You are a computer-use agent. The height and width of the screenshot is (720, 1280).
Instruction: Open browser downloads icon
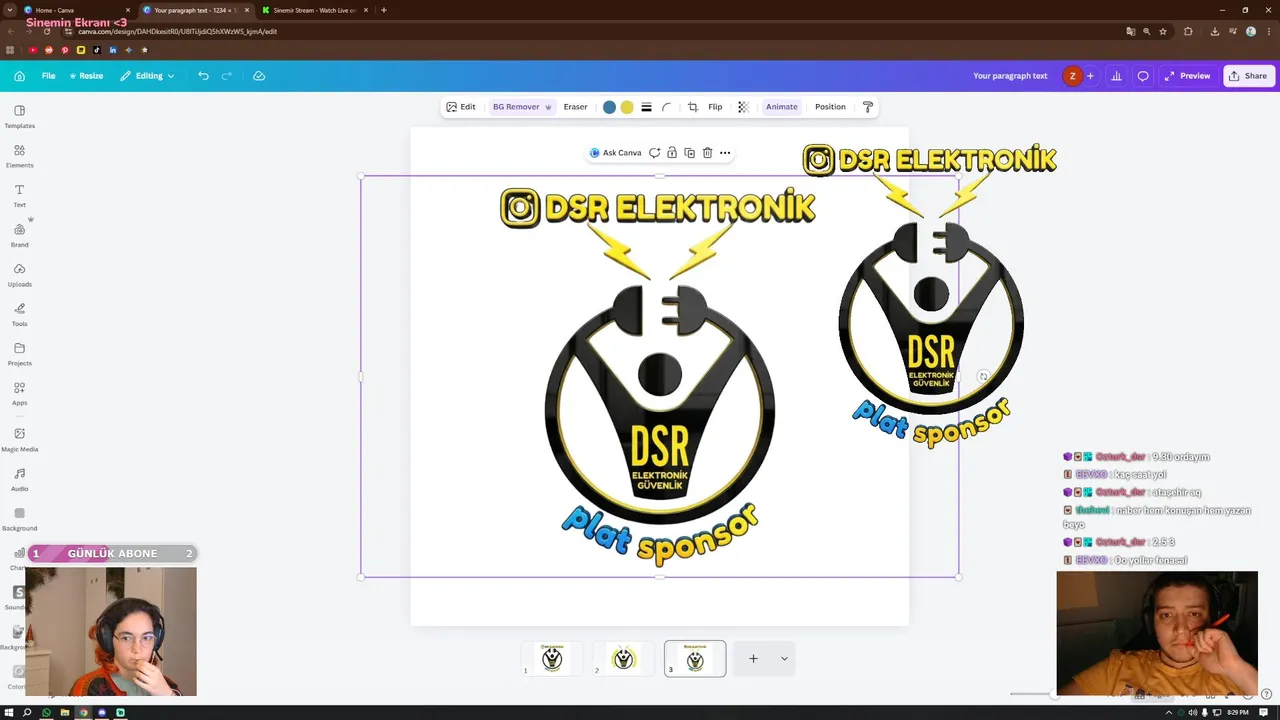click(x=1214, y=31)
